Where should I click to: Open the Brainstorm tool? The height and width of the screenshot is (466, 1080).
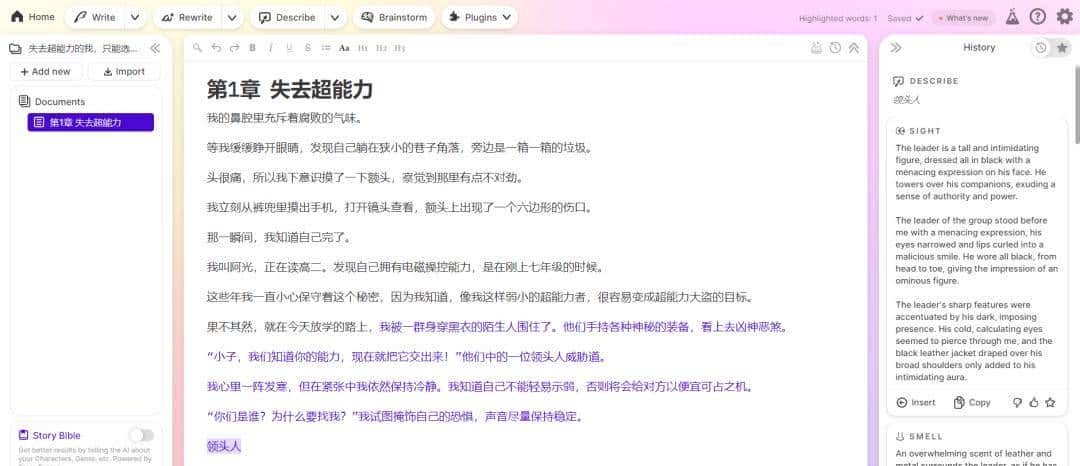(x=394, y=18)
